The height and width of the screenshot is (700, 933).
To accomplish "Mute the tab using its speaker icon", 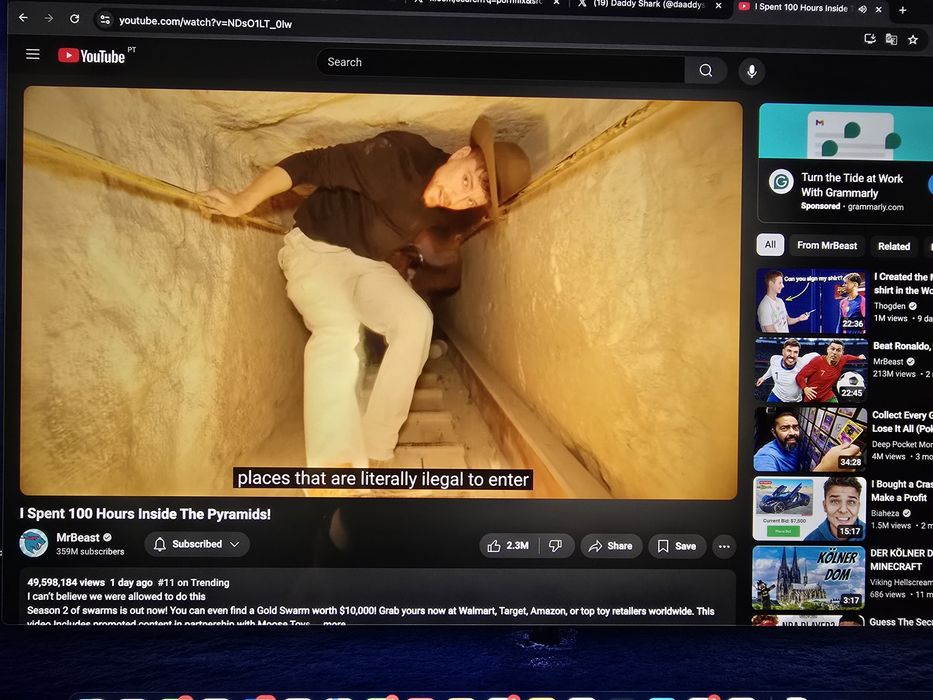I will pos(862,8).
